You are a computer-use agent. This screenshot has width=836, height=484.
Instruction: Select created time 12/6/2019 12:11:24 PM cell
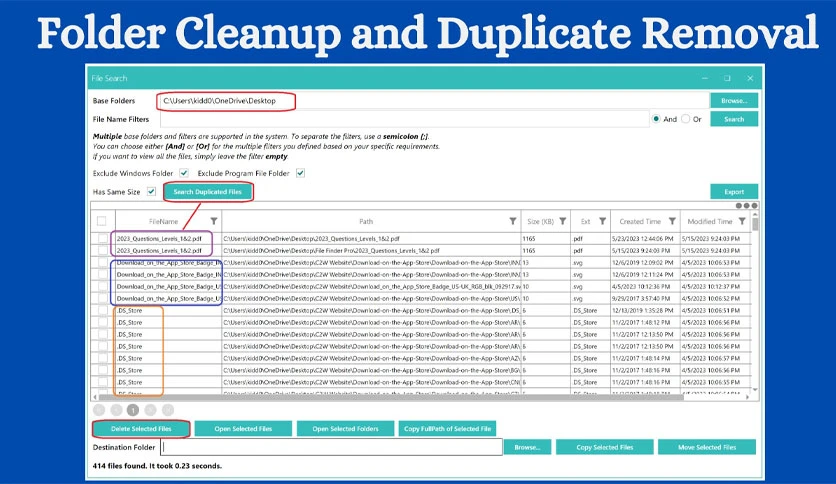pyautogui.click(x=643, y=275)
